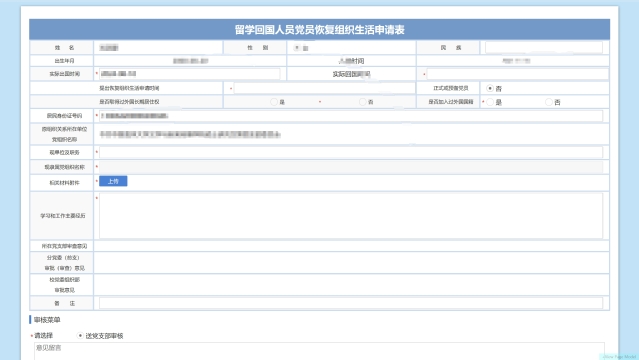Click the 备注 input field
This screenshot has width=639, height=360.
[351, 303]
